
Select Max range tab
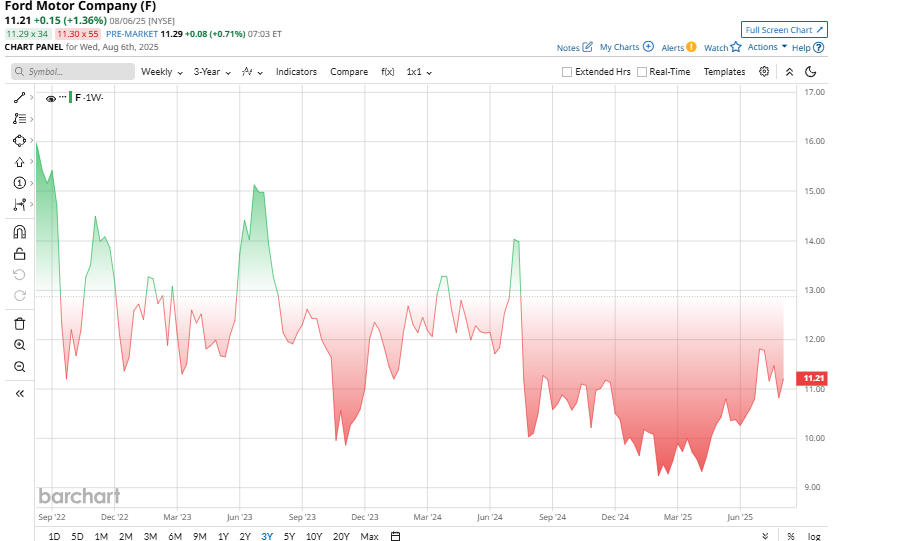coord(369,536)
